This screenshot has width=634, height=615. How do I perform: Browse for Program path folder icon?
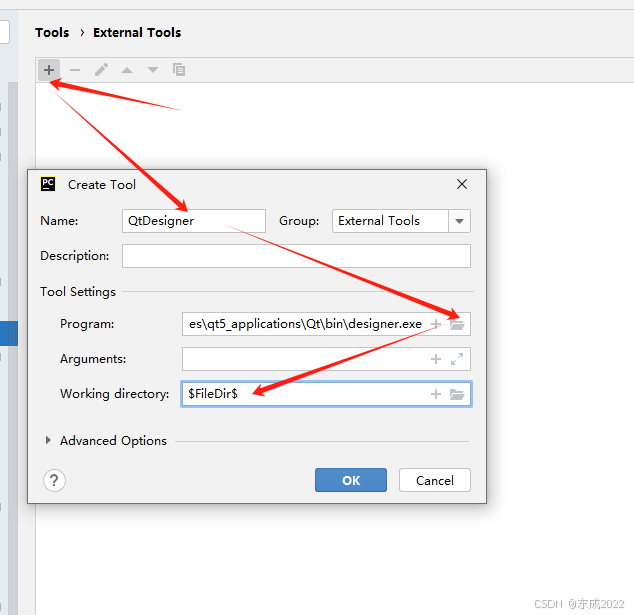tap(457, 324)
